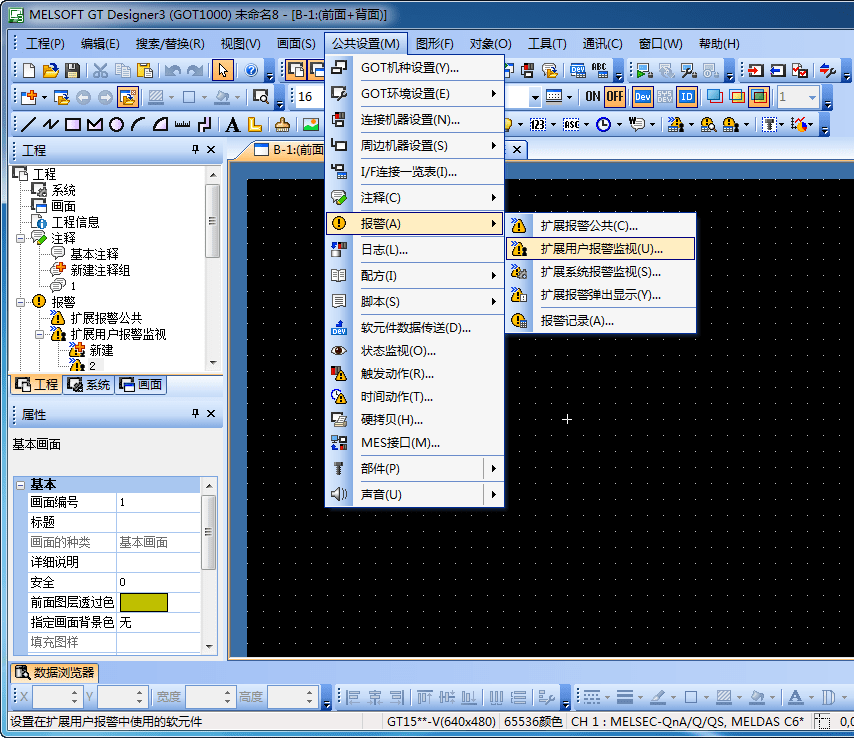
Task: Select the arrow pointer selection tool
Action: [x=223, y=71]
